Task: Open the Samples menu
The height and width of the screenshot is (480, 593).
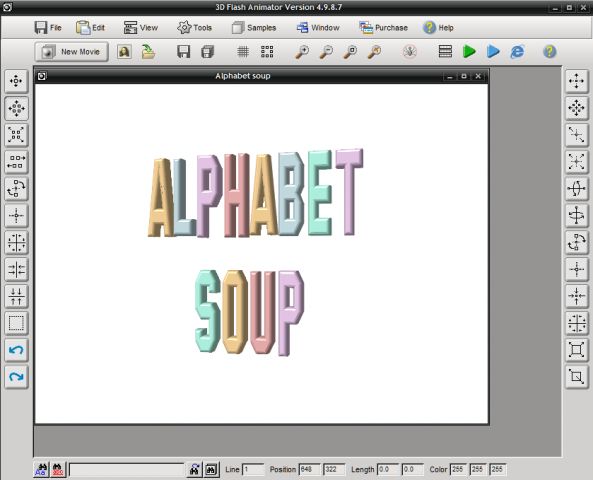Action: coord(254,28)
